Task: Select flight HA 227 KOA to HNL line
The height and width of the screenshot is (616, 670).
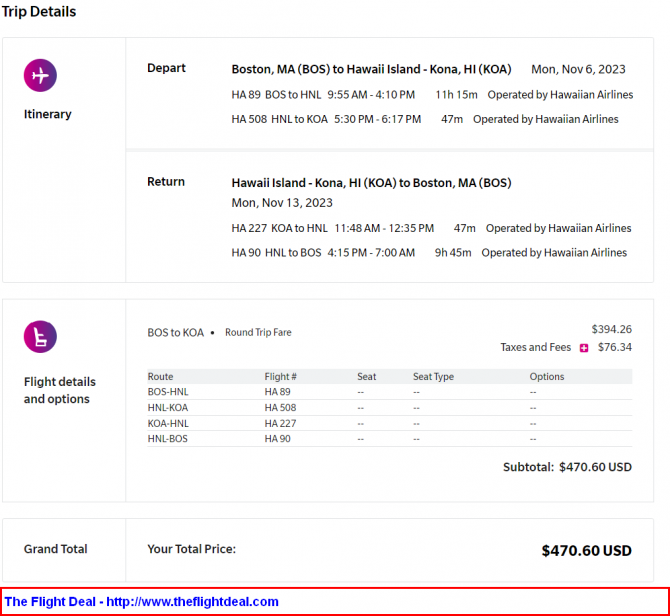Action: coord(431,229)
